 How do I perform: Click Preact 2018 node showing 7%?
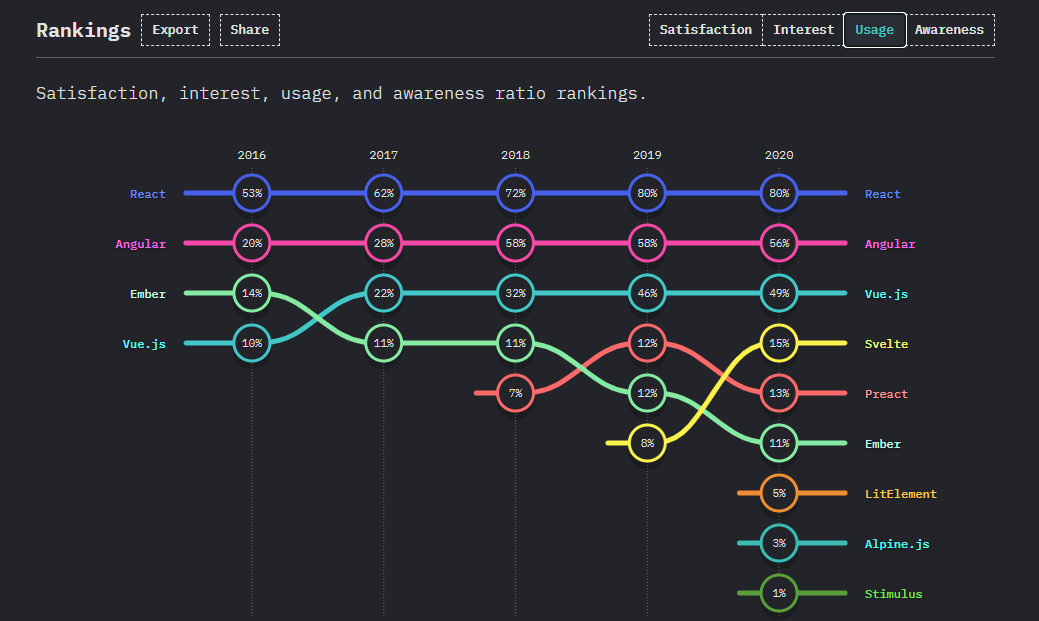point(516,393)
